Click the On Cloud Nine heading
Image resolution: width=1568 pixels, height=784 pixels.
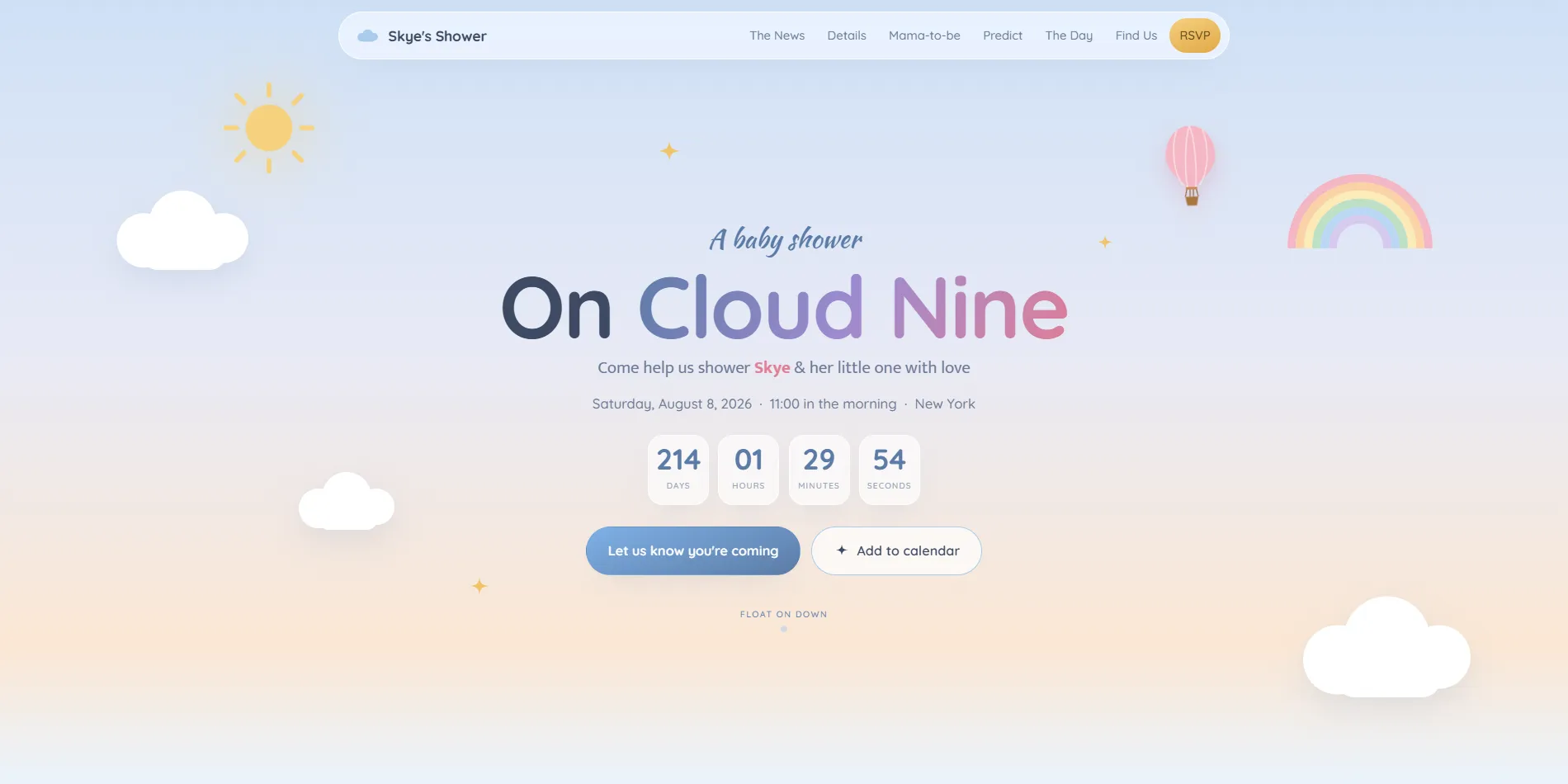[x=784, y=308]
